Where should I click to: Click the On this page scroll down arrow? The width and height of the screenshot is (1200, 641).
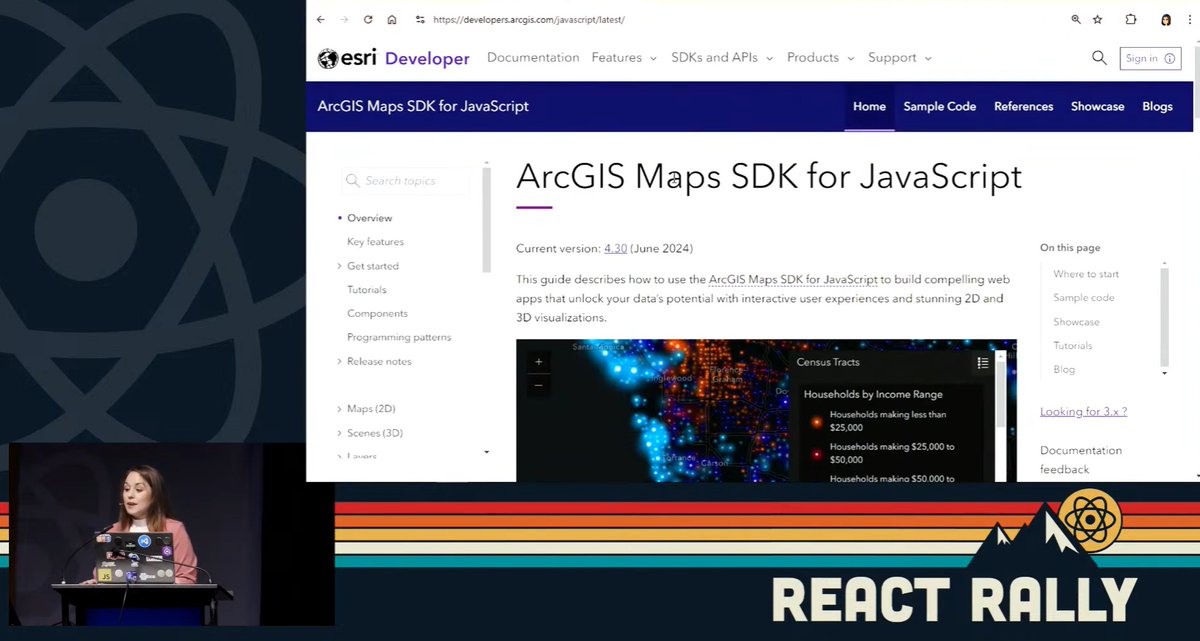coord(1164,373)
